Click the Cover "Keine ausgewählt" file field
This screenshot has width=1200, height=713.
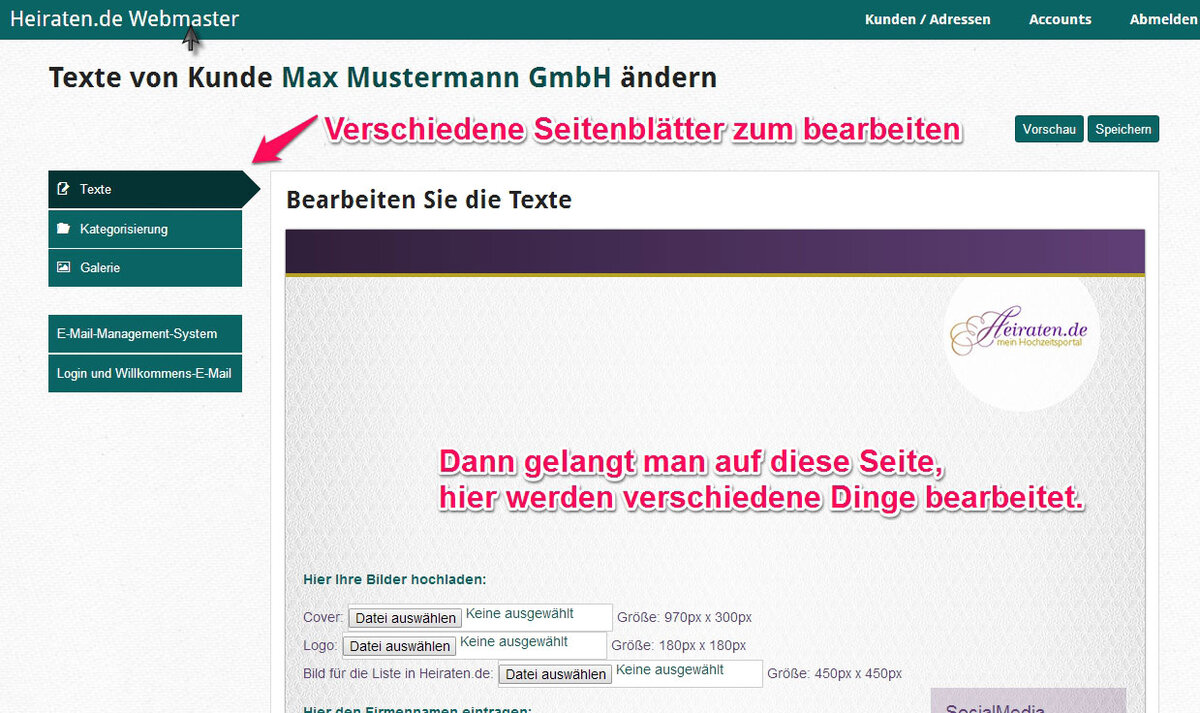click(538, 616)
